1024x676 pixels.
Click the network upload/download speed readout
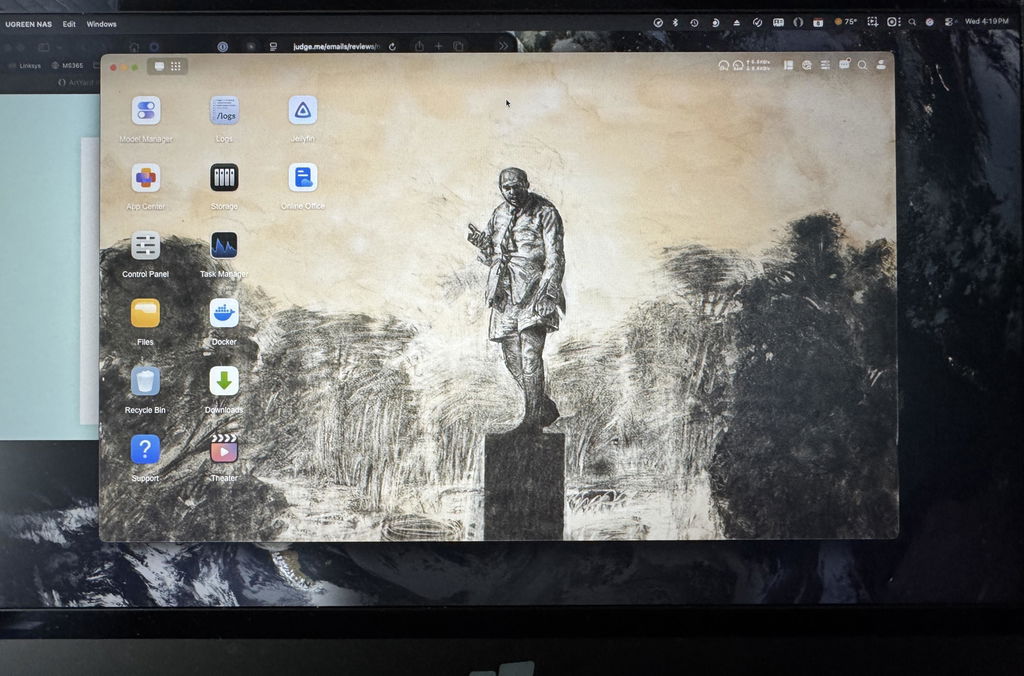click(x=759, y=65)
